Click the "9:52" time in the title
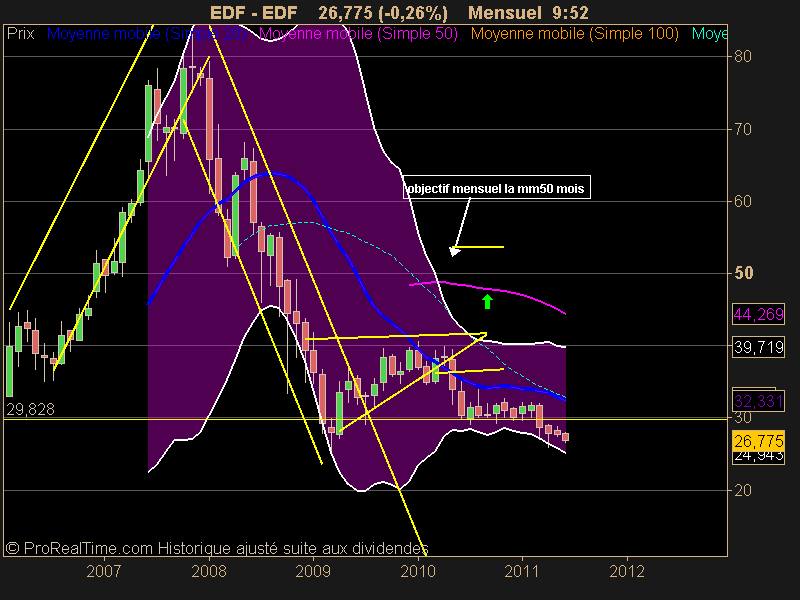 pyautogui.click(x=570, y=12)
